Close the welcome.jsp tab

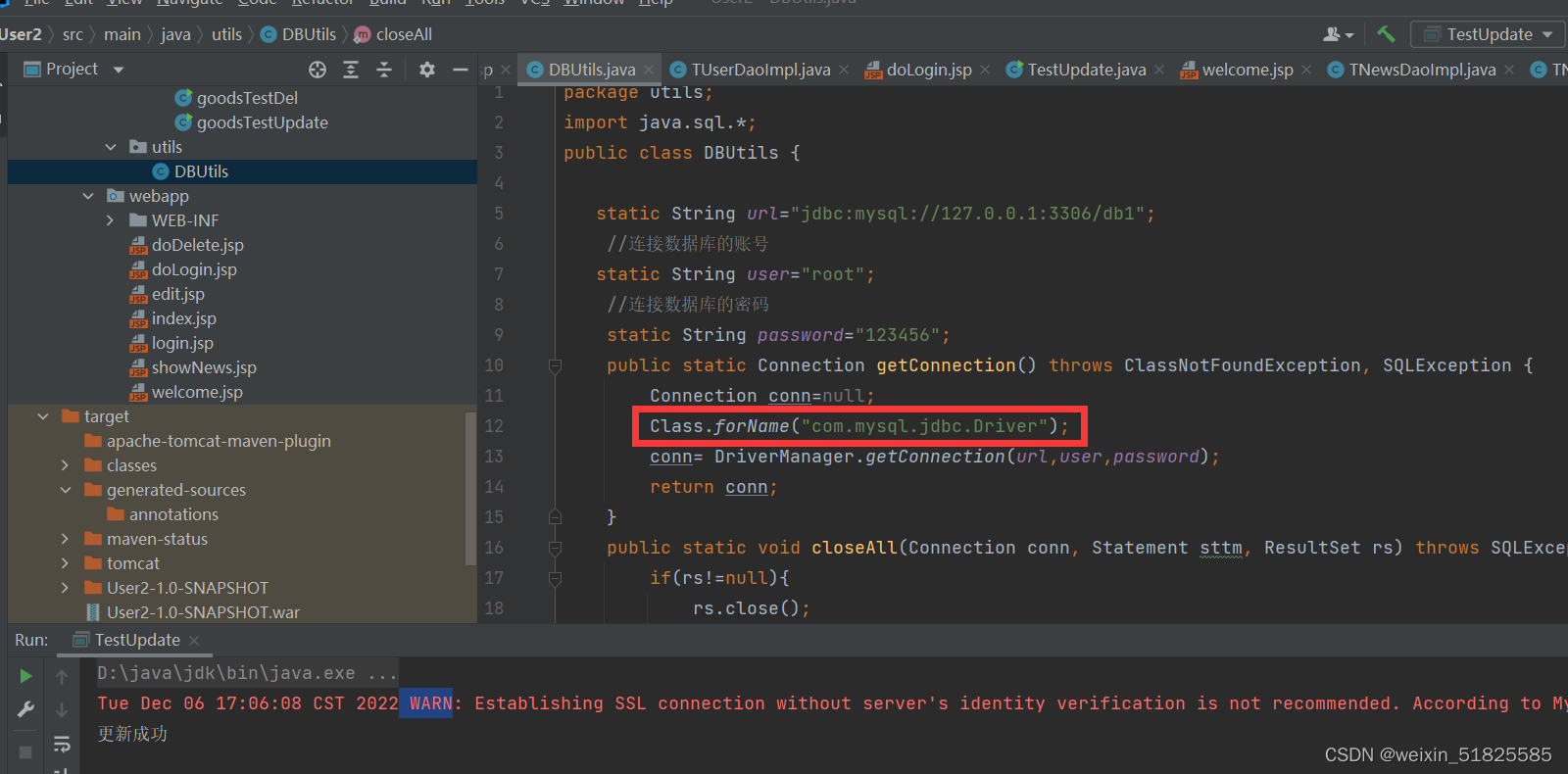pyautogui.click(x=1306, y=70)
